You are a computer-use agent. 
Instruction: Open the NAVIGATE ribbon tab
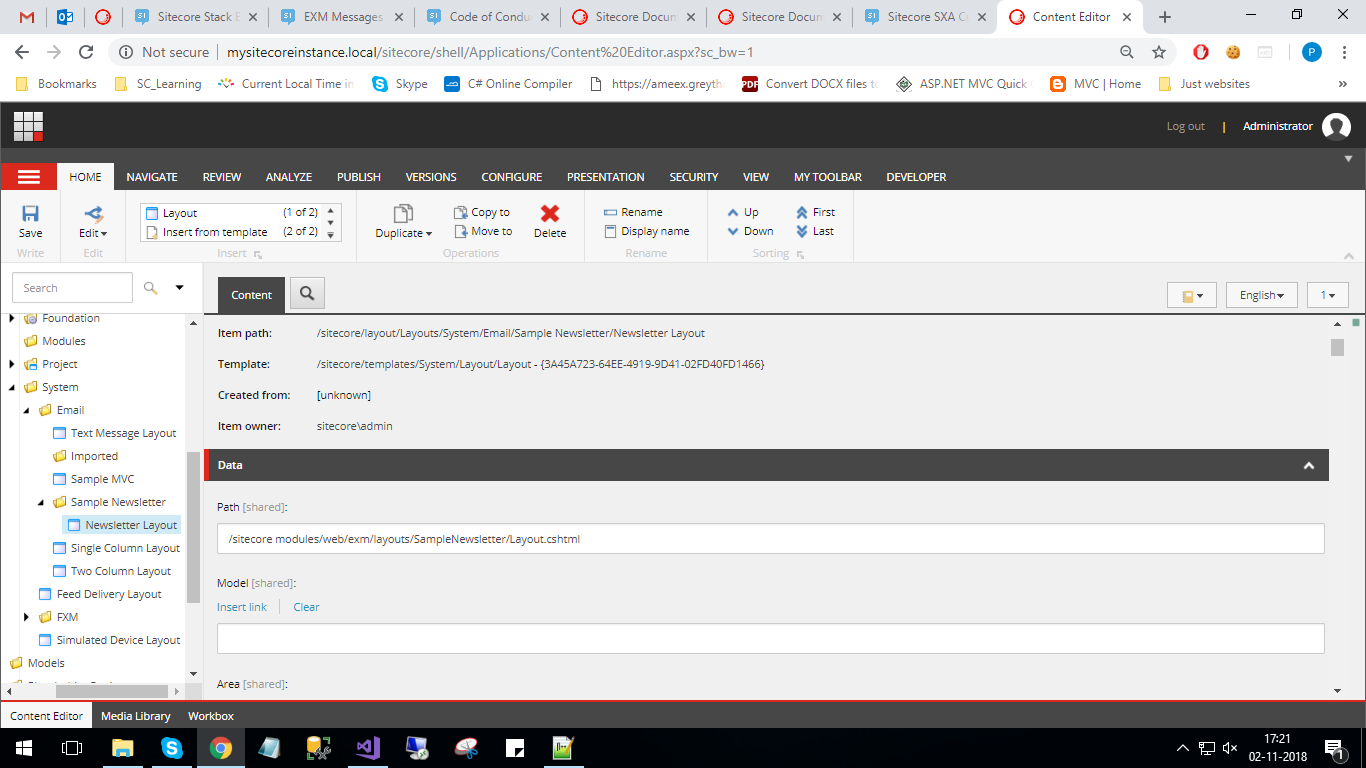(x=152, y=177)
